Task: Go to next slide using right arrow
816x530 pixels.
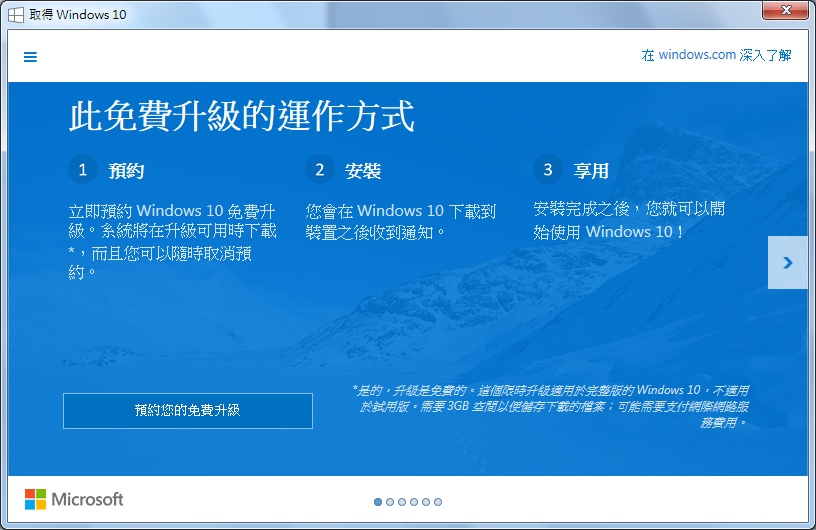Action: pyautogui.click(x=787, y=262)
